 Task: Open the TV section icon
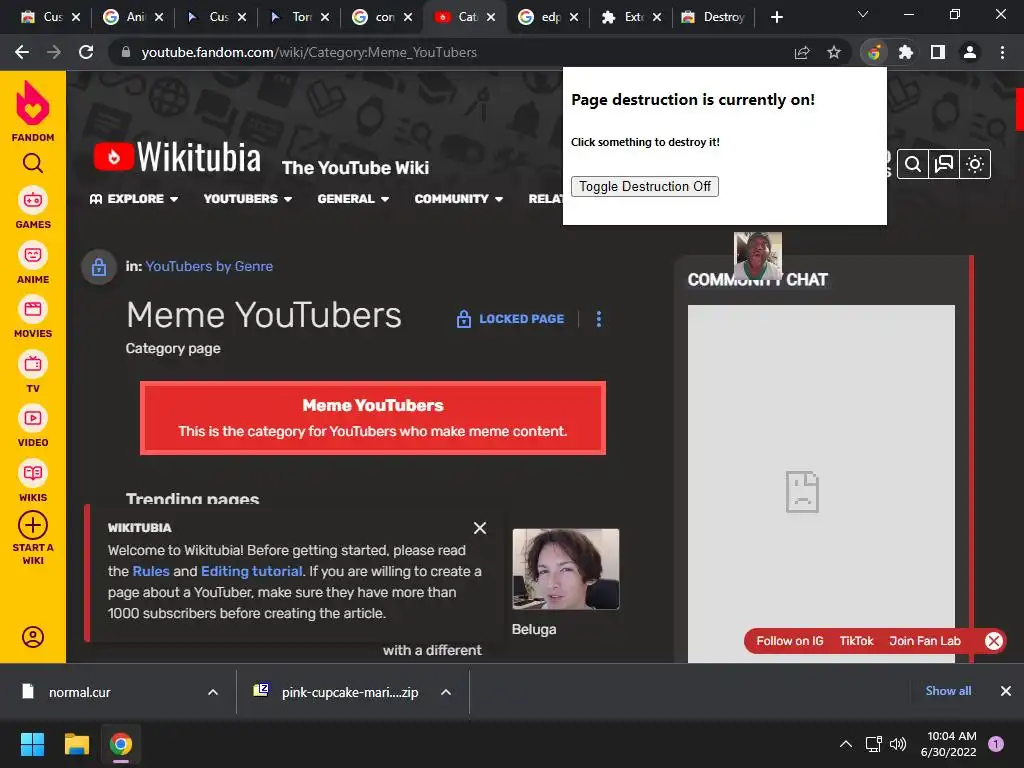point(33,364)
